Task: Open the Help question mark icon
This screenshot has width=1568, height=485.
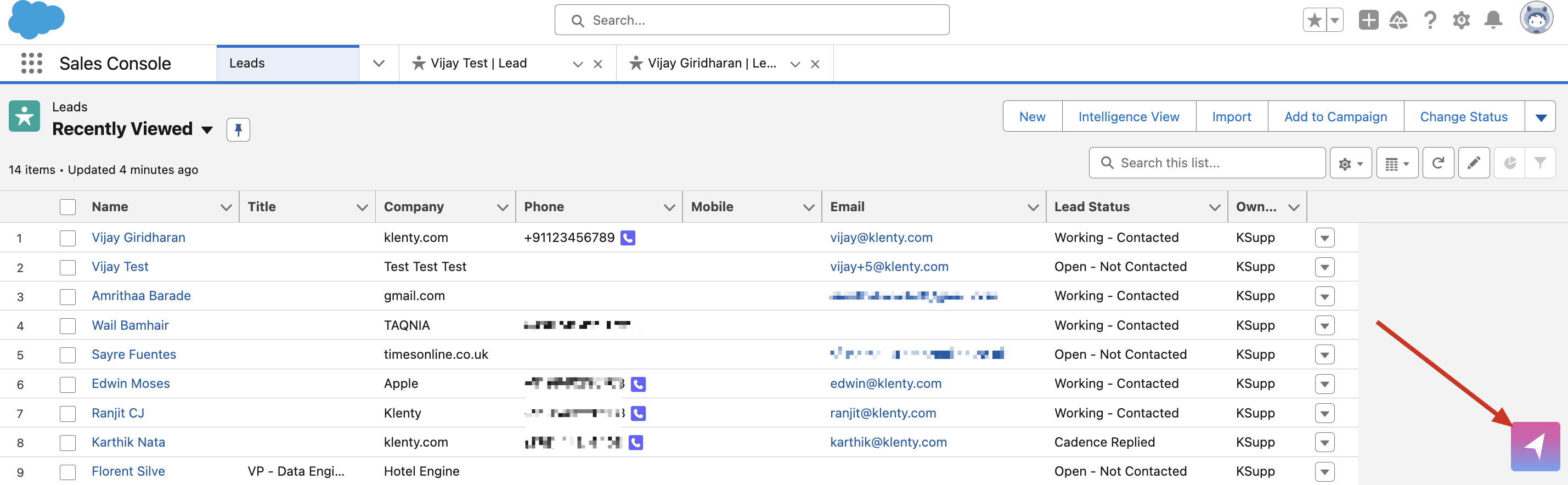Action: pyautogui.click(x=1430, y=20)
